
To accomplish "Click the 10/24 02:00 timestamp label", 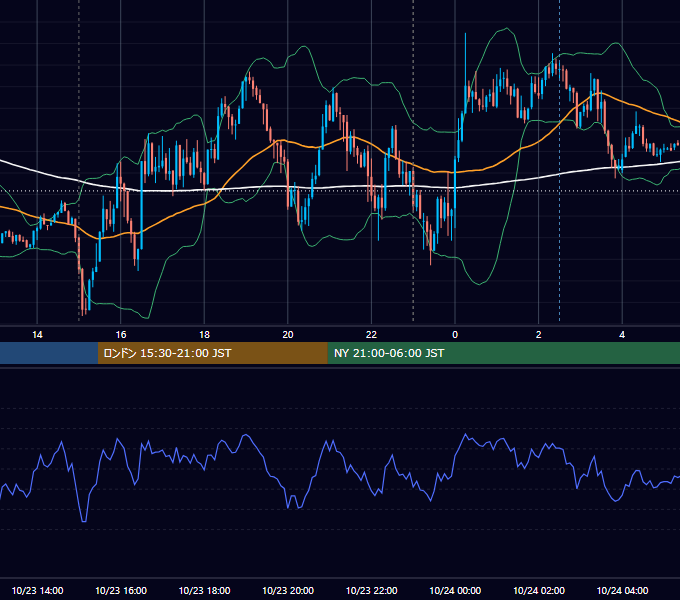I will (539, 590).
